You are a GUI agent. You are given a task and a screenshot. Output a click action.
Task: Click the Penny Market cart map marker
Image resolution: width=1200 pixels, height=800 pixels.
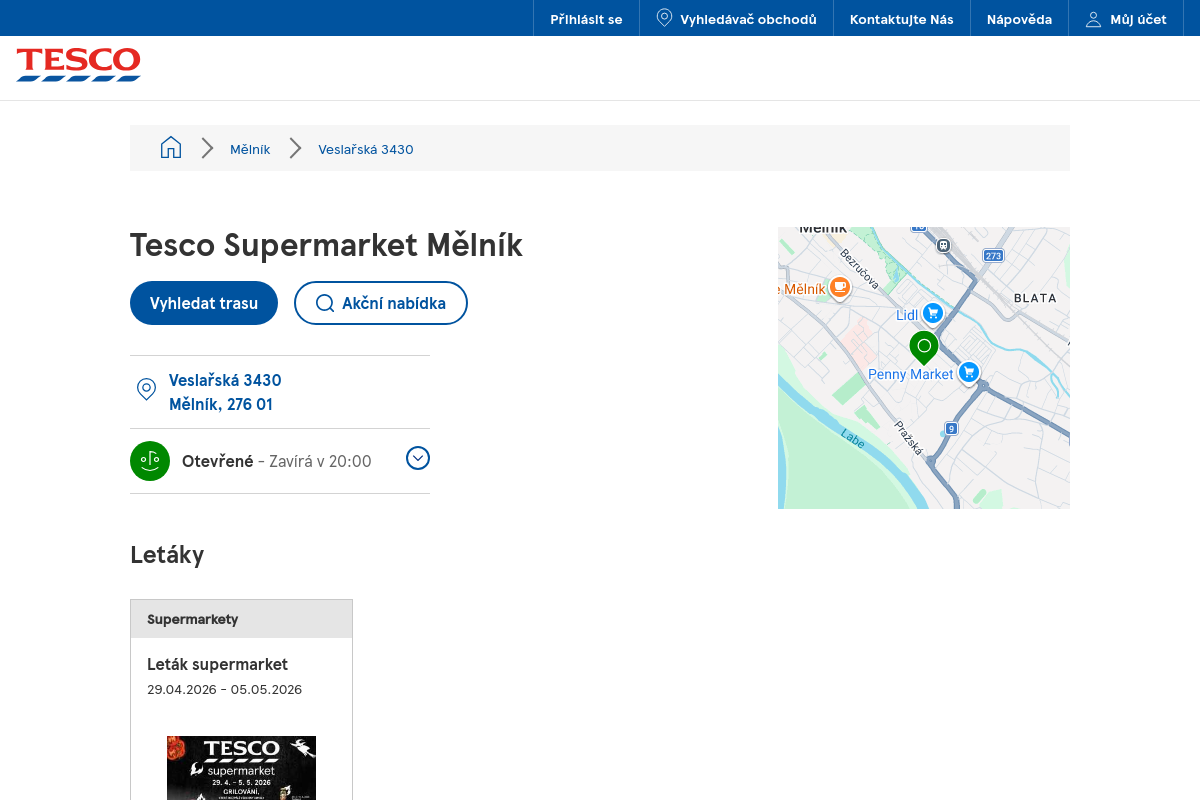(968, 372)
